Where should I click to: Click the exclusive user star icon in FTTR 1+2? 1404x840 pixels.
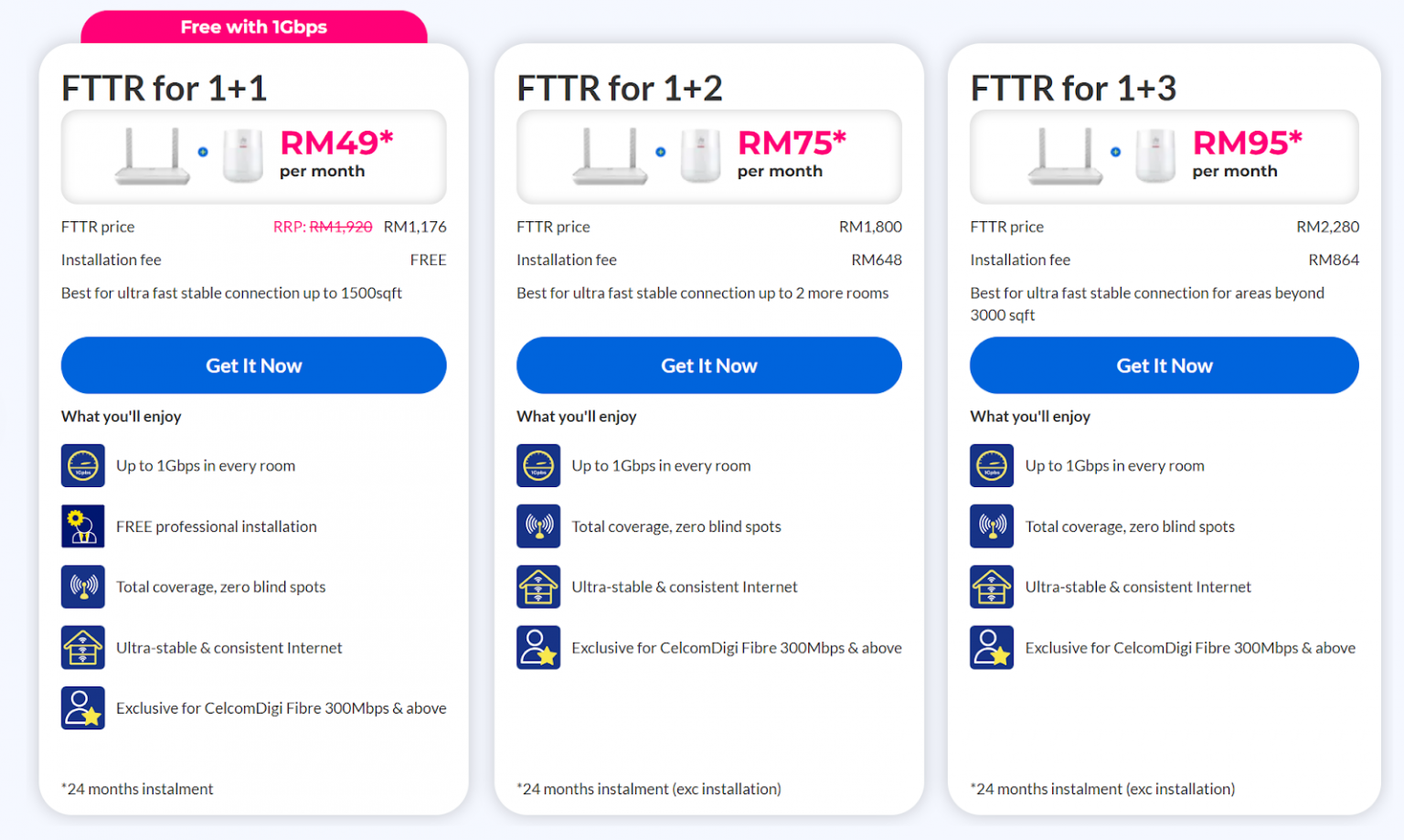(538, 647)
